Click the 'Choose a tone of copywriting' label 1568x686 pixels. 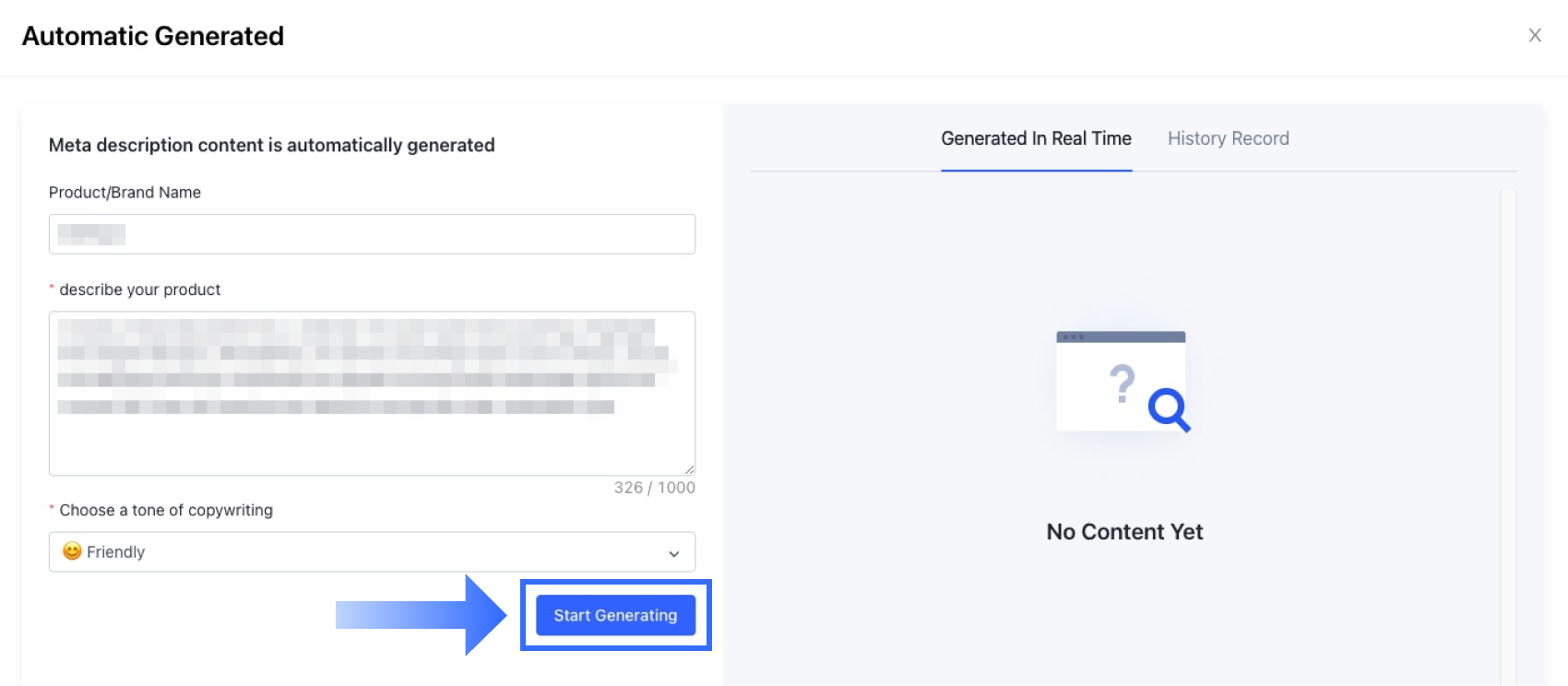click(x=166, y=510)
